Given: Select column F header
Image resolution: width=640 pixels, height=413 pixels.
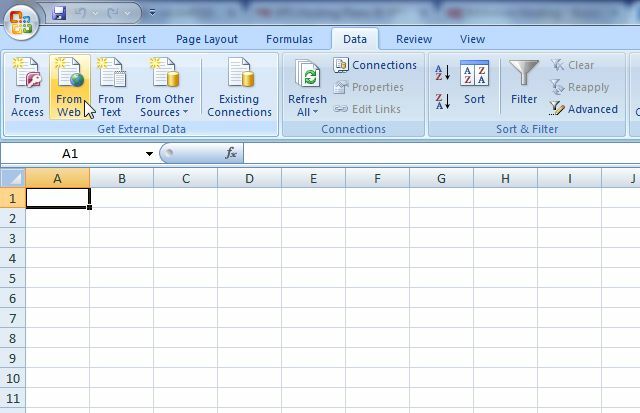Looking at the screenshot, I should [378, 178].
